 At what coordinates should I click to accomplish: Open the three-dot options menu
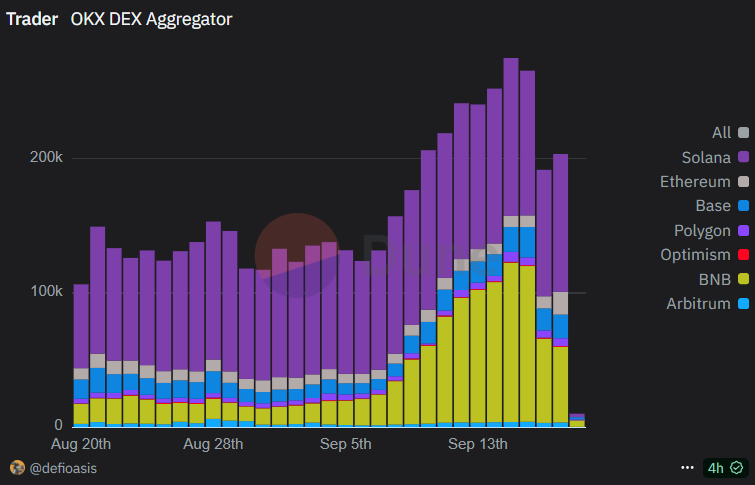coord(688,468)
